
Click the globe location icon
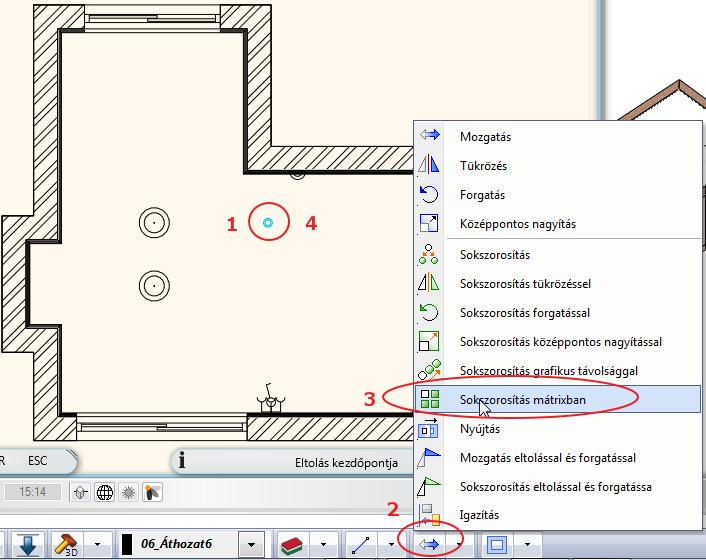point(104,492)
